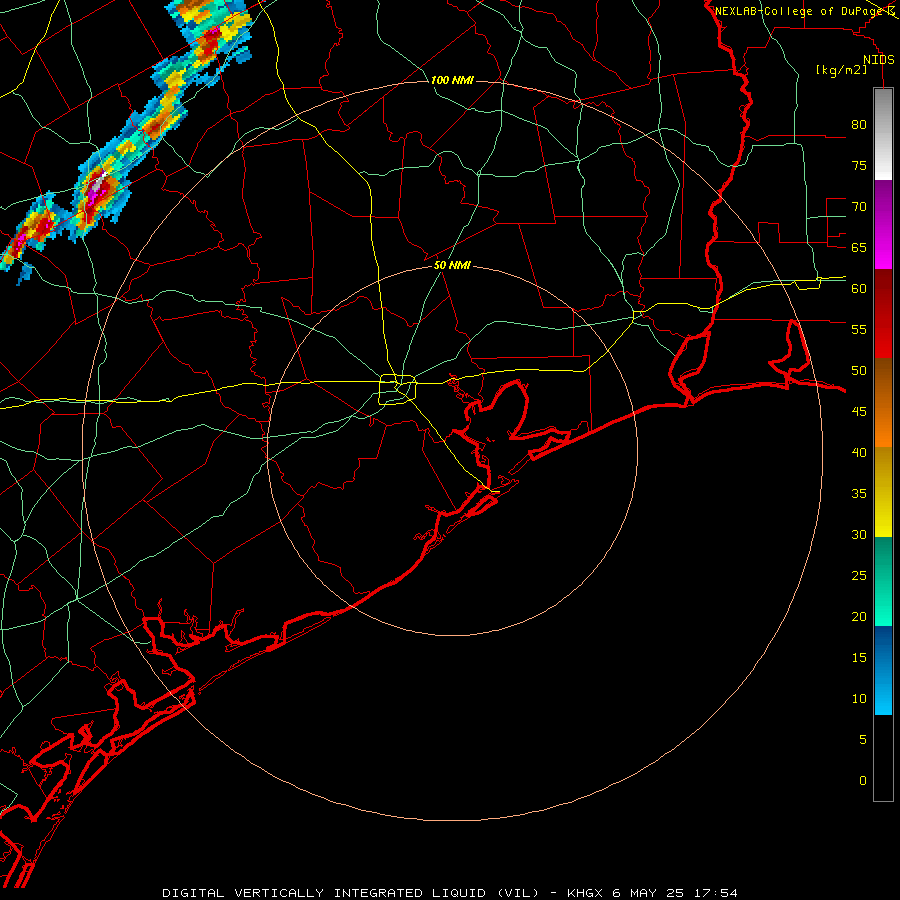The image size is (900, 900).
Task: Click scale value 20
Action: pos(859,616)
